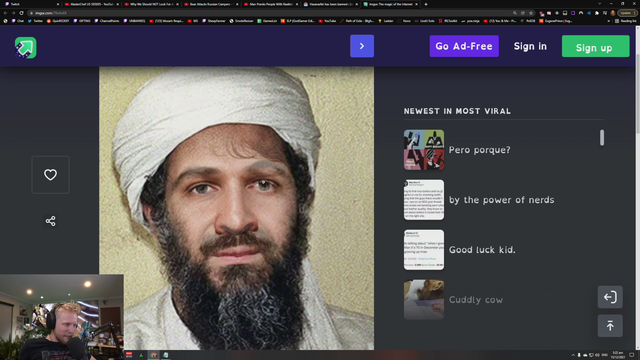640x360 pixels.
Task: Open the Reading list button
Action: [626, 21]
